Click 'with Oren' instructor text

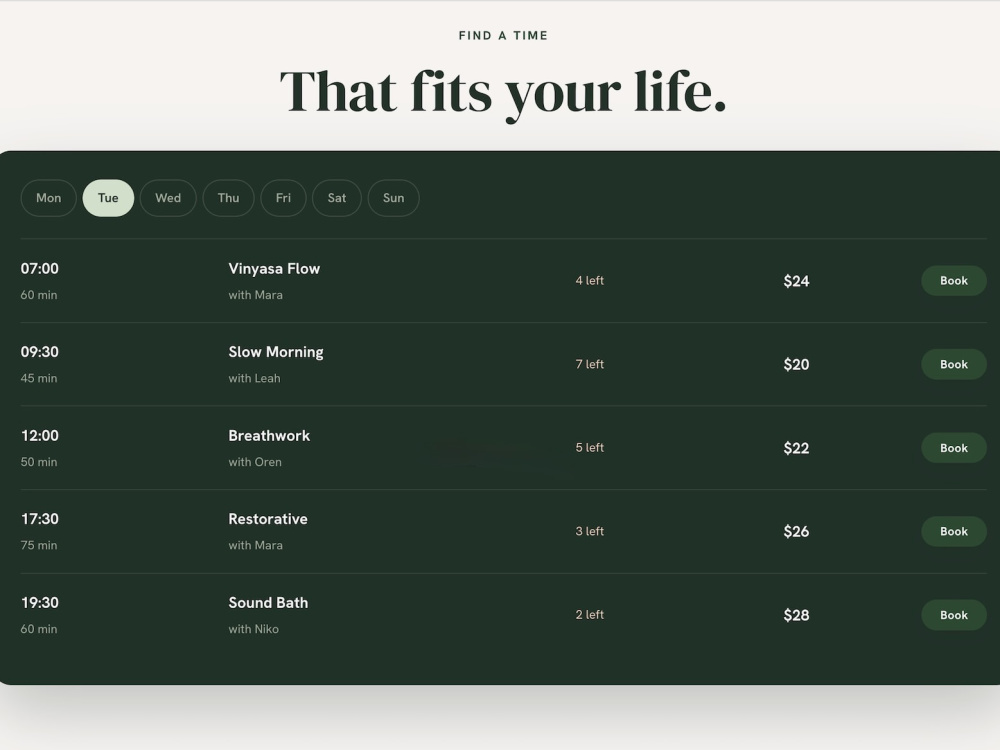tap(255, 462)
